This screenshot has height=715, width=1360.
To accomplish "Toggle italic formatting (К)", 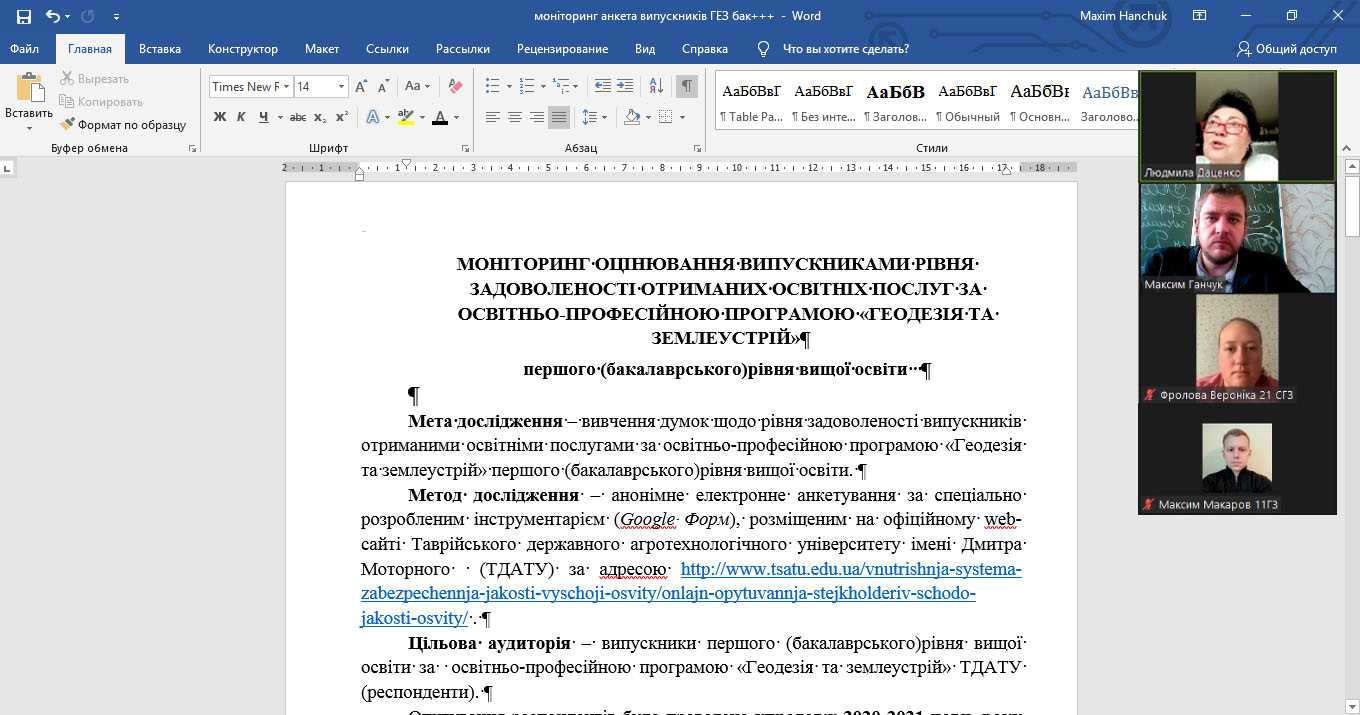I will (241, 117).
